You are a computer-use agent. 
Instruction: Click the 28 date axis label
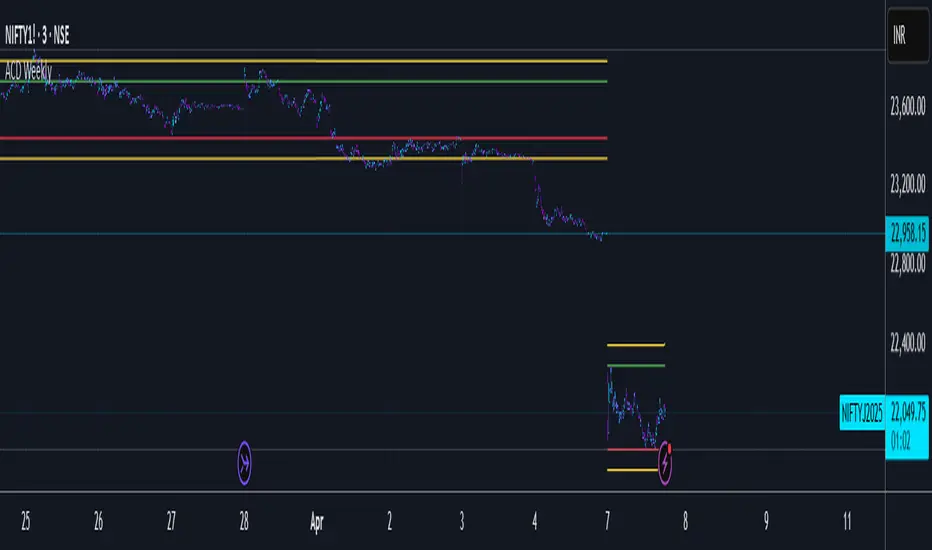pyautogui.click(x=244, y=521)
